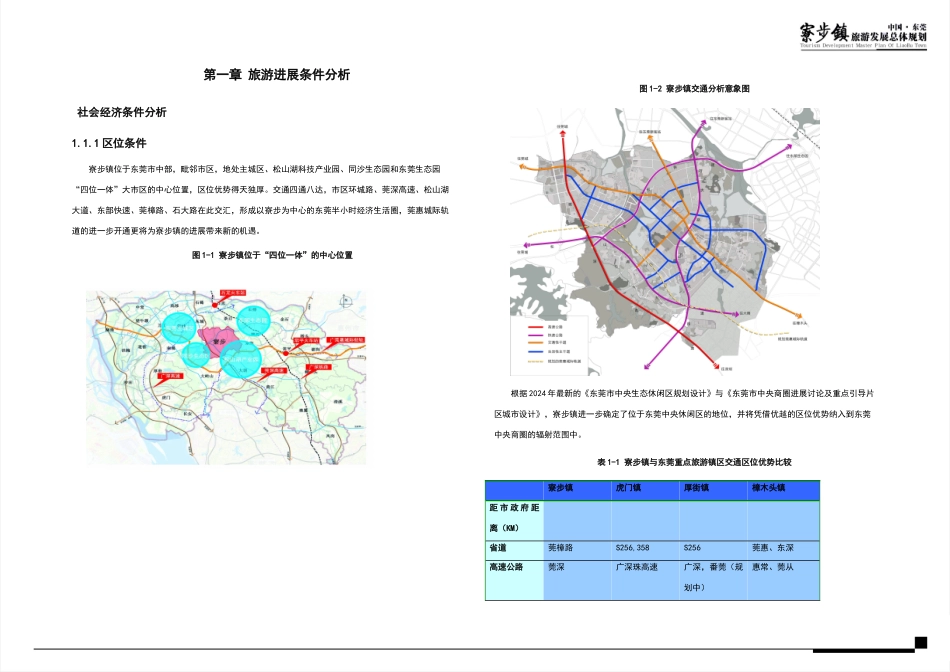Click the line beginning "四位一体"大市区的中心位置
Image resolution: width=950 pixels, height=672 pixels.
coord(261,190)
